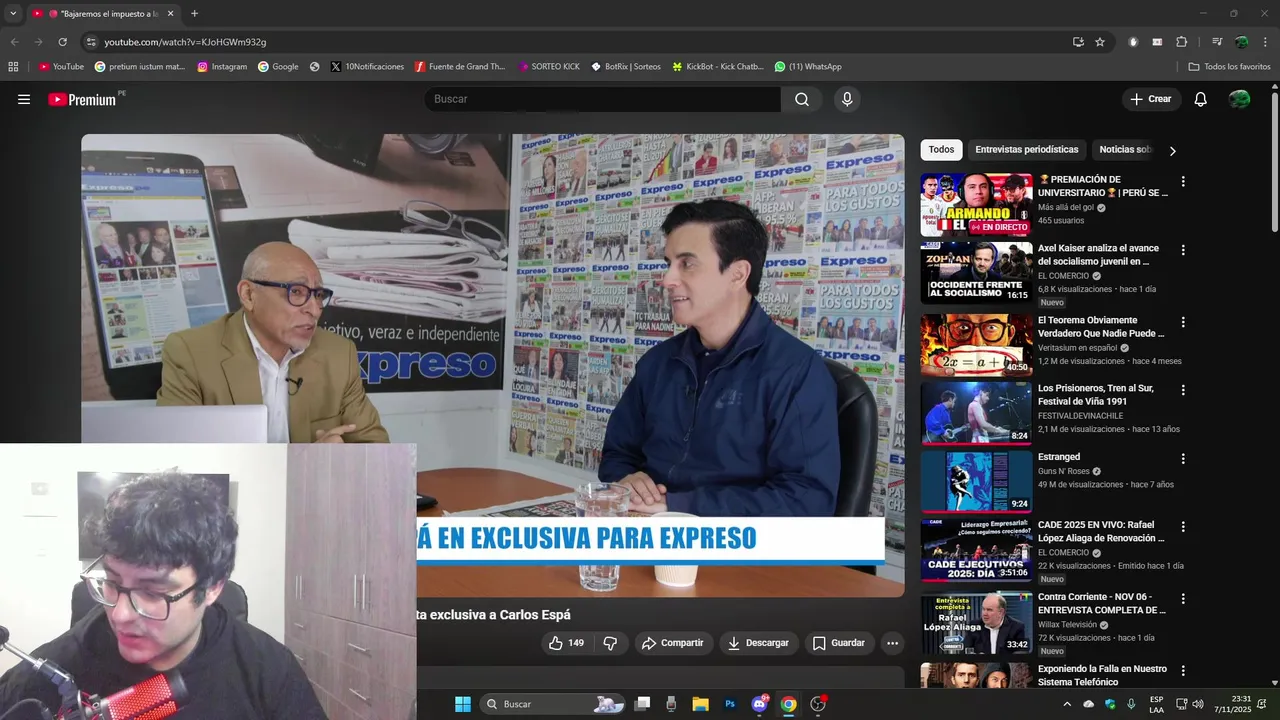Open File Explorer from taskbar
The width and height of the screenshot is (1280, 720).
700,704
